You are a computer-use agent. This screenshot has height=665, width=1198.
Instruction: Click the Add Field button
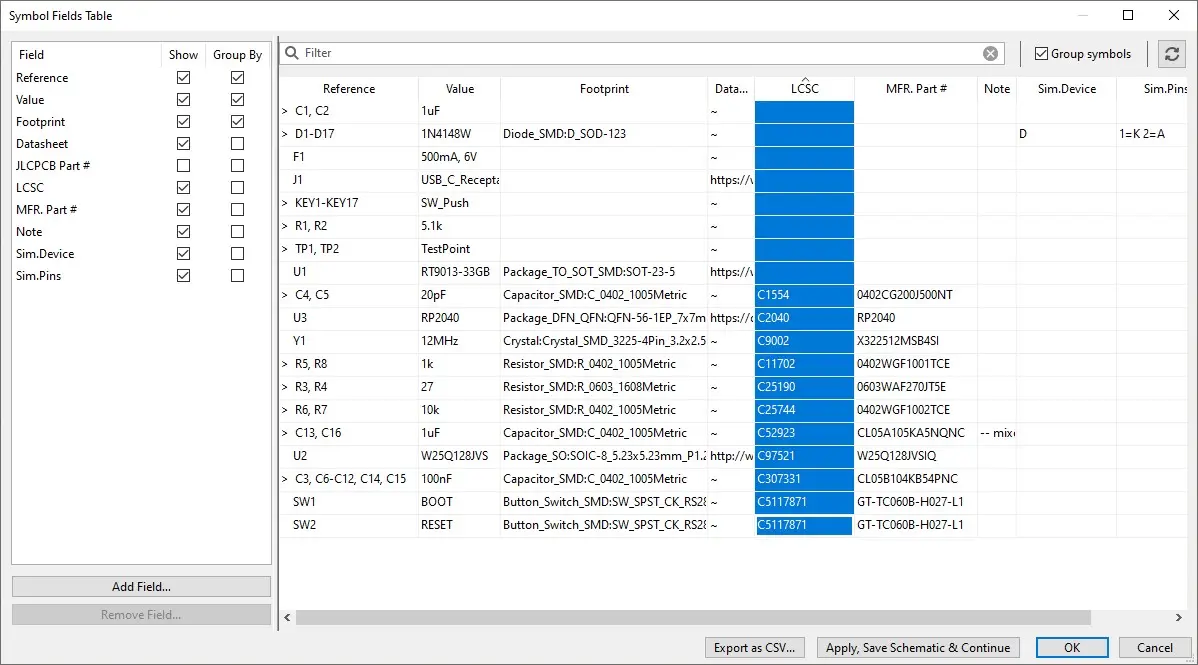(141, 586)
